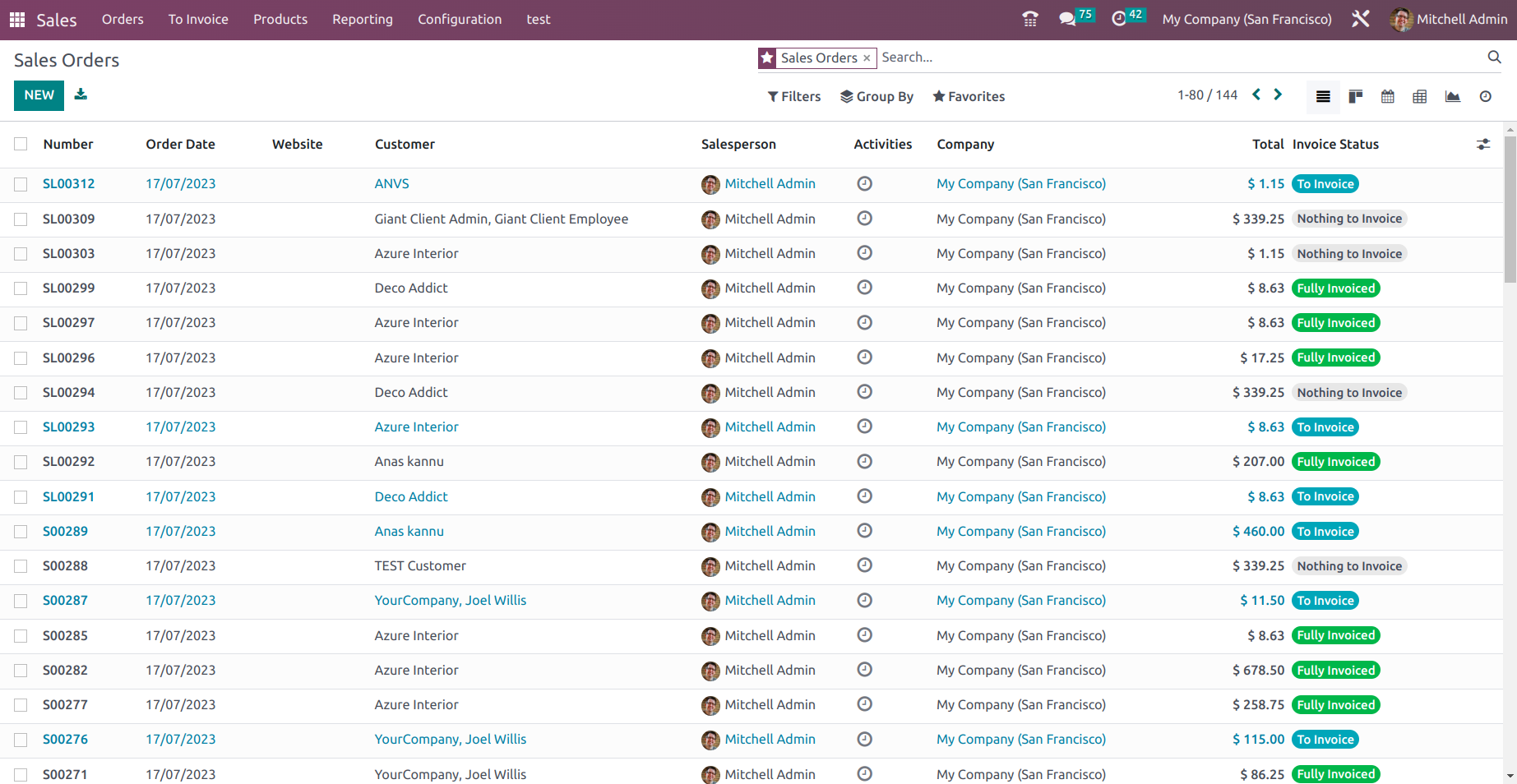
Task: Open the apps menu grid icon
Action: click(16, 19)
